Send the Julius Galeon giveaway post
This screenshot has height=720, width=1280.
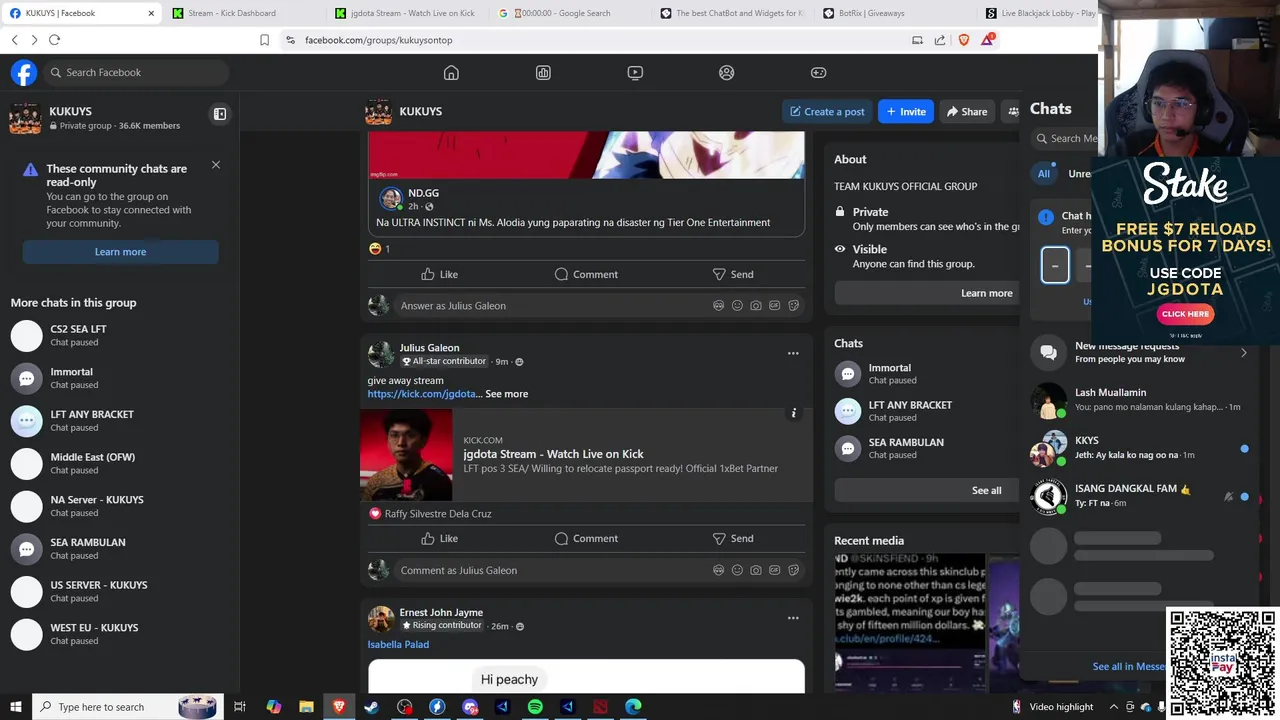tap(733, 538)
